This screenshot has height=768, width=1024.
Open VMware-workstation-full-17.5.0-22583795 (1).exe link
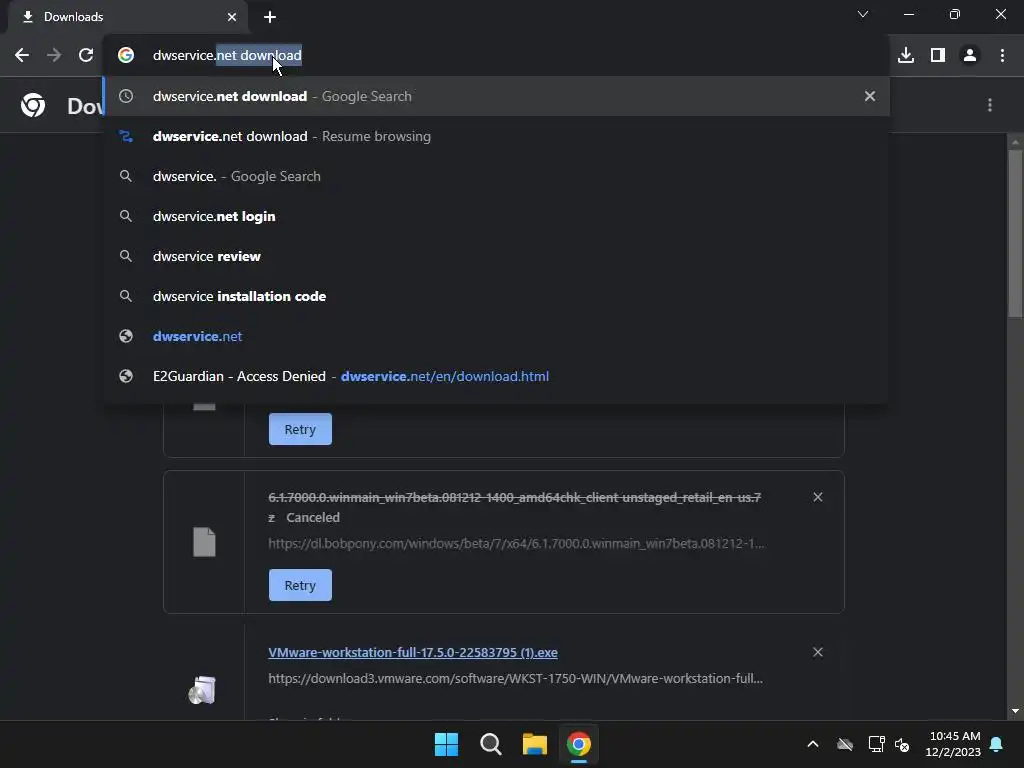pos(413,652)
